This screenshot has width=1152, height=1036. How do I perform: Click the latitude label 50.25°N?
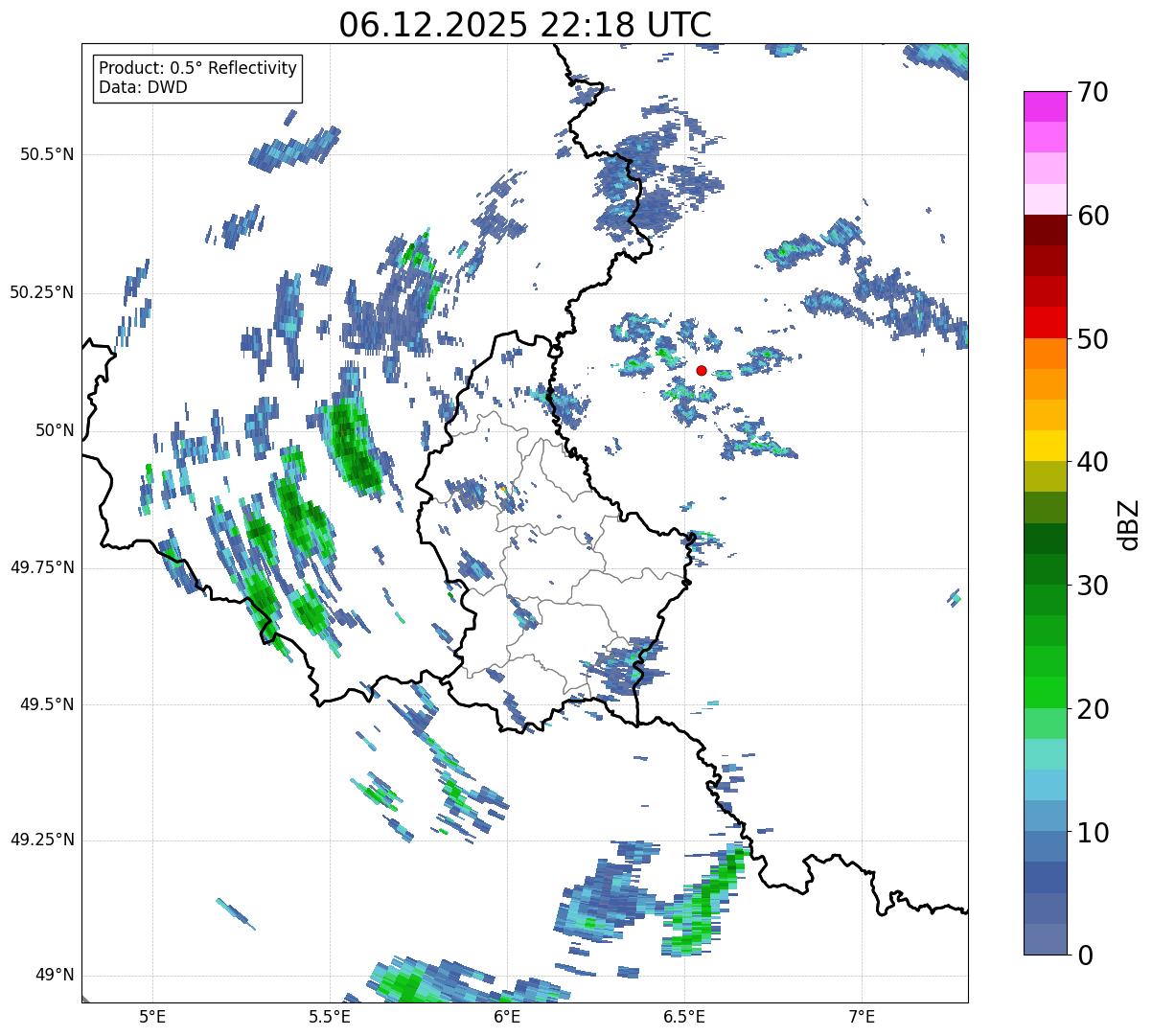tap(41, 292)
